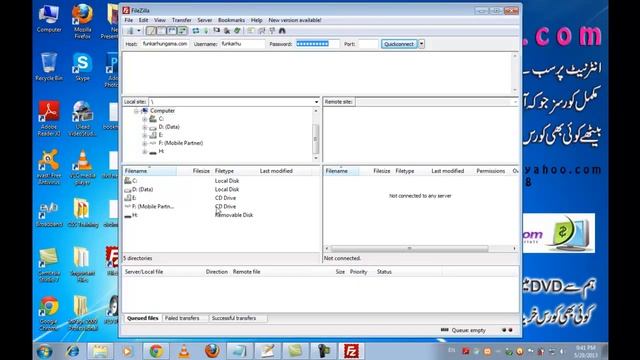Screen dimensions: 640x360
Task: Open the Quickconnect history dropdown arrow
Action: point(421,44)
